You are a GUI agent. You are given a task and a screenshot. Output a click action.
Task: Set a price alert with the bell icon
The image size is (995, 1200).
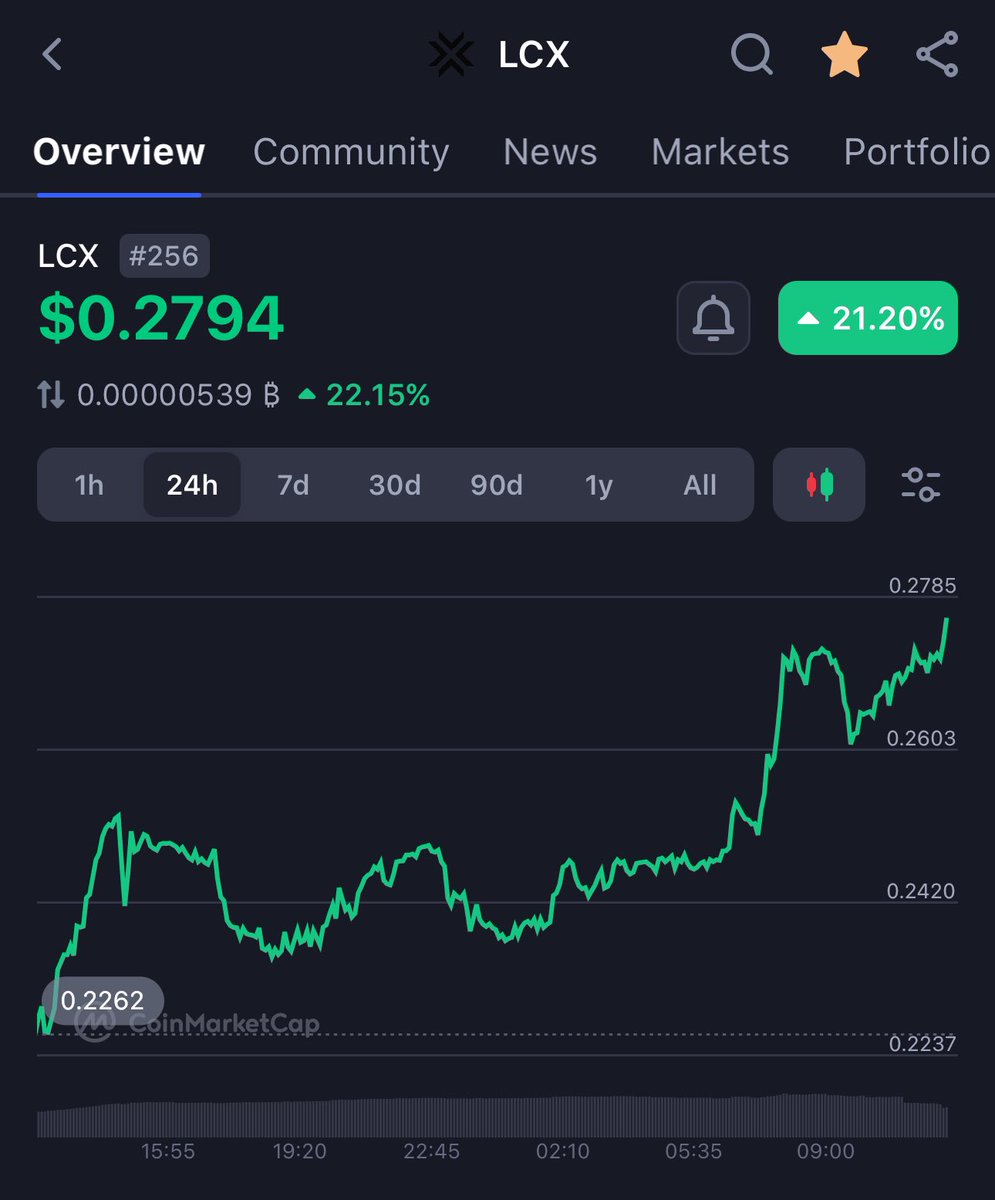pos(713,318)
